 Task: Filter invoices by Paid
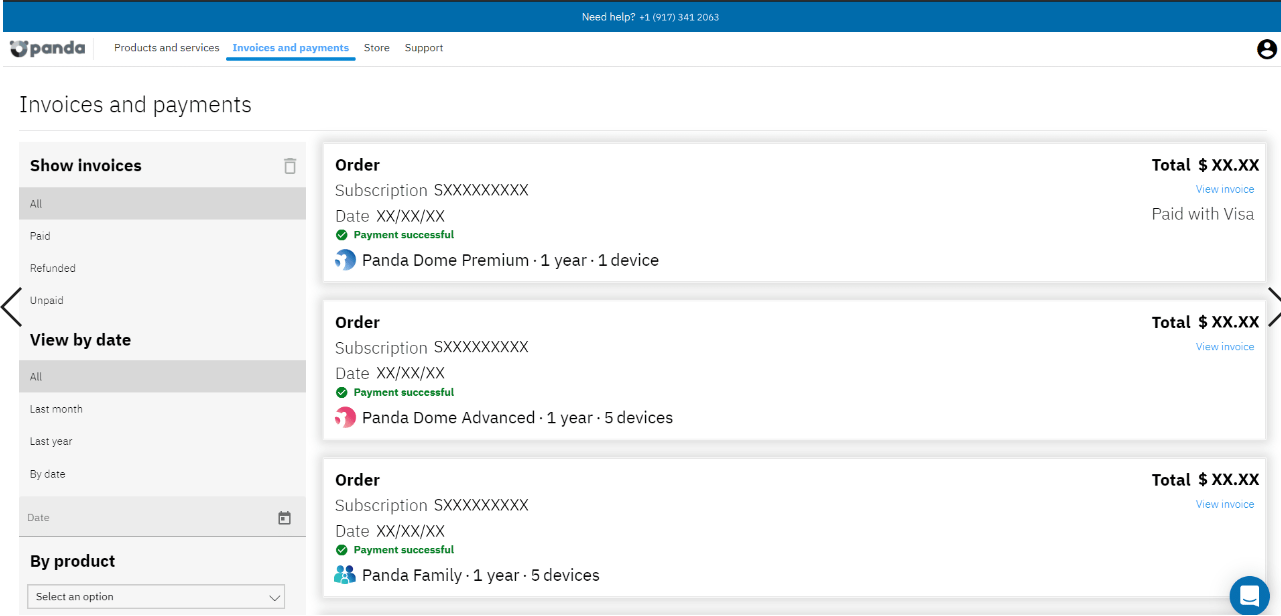point(162,236)
